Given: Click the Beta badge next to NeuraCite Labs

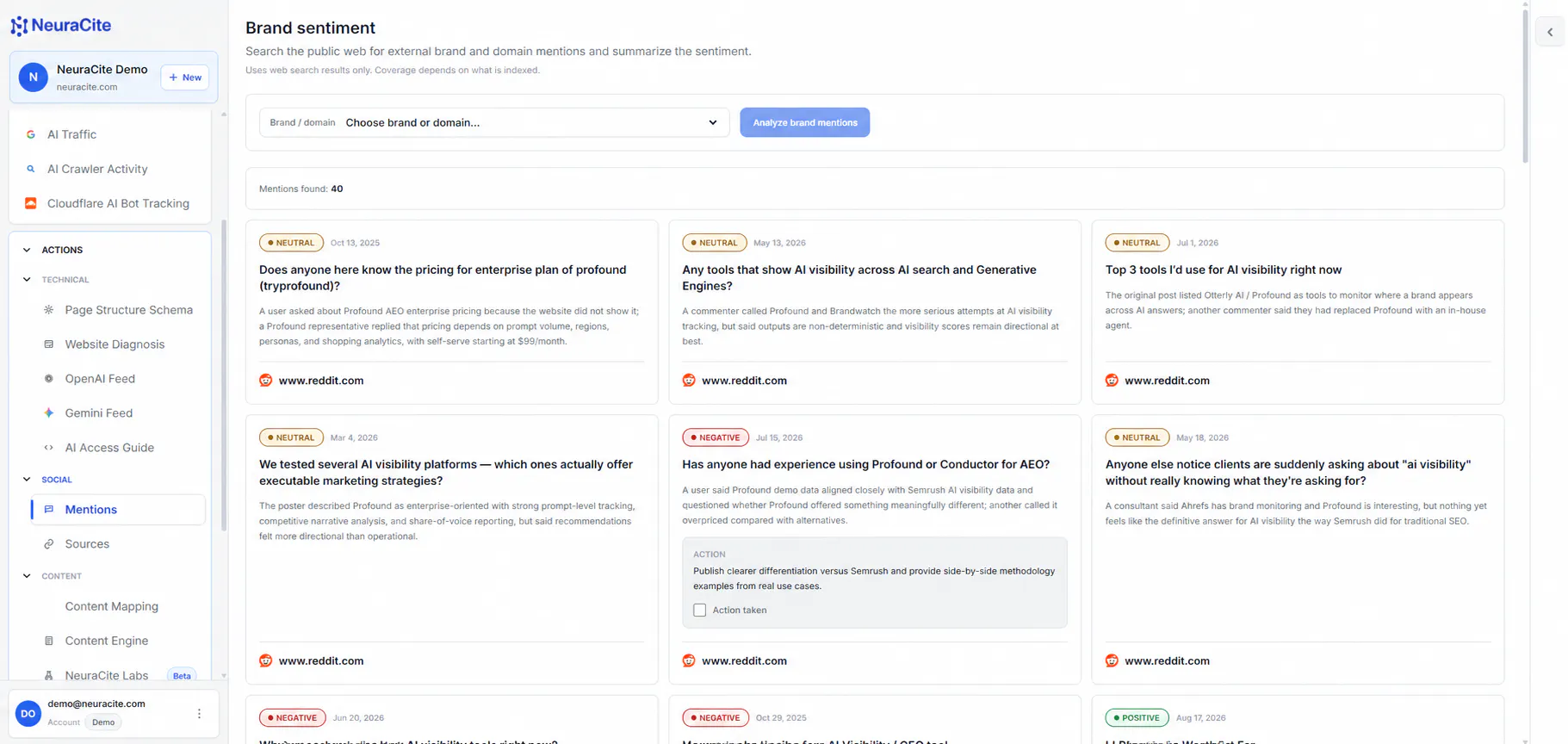Looking at the screenshot, I should pos(182,676).
